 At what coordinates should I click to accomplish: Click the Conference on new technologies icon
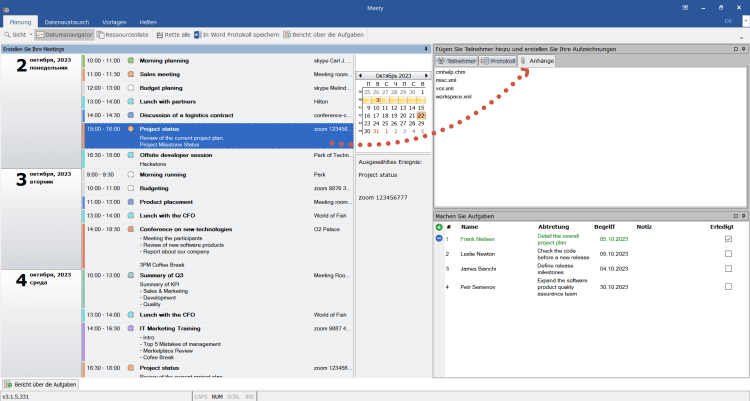point(131,229)
